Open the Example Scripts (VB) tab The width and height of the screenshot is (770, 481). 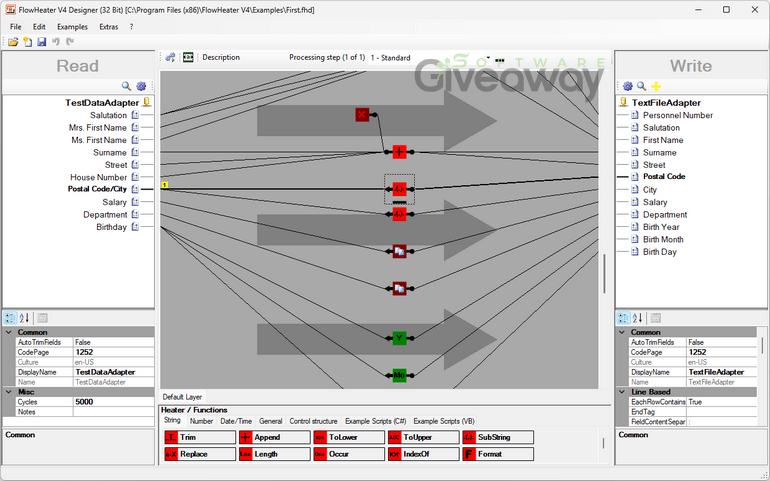click(x=444, y=421)
